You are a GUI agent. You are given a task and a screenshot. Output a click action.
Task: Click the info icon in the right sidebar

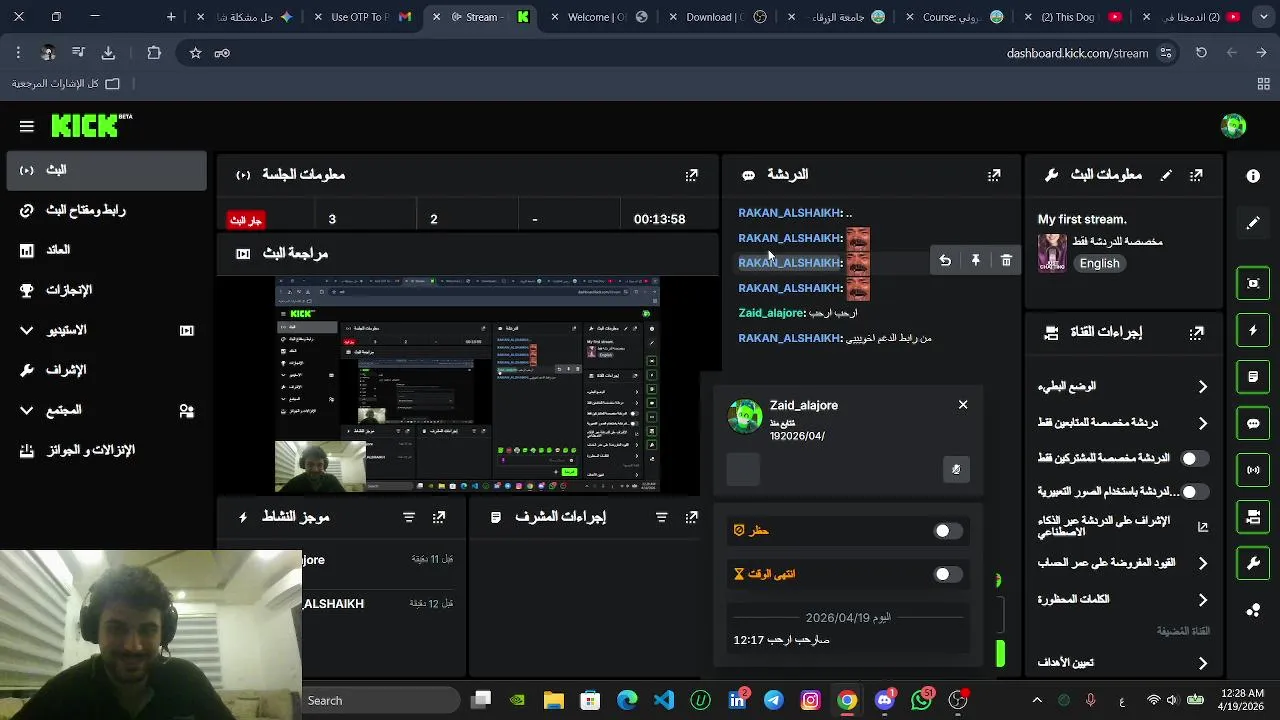(x=1253, y=176)
